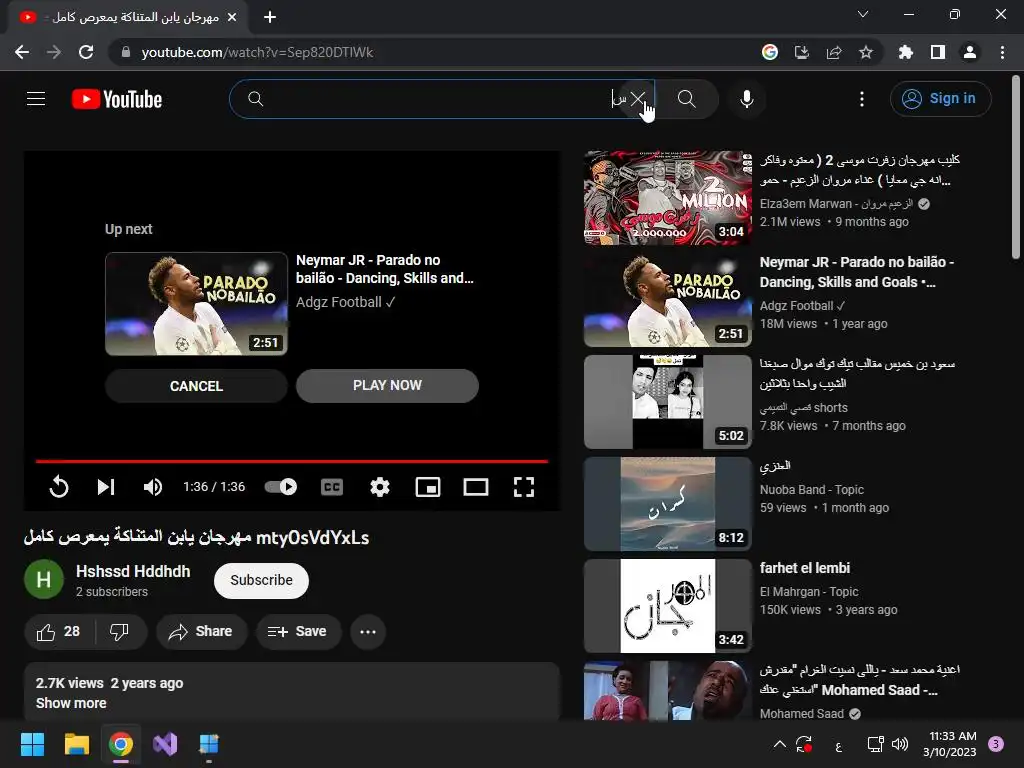
Task: Open Up next Neymar thumbnail in player
Action: point(196,304)
